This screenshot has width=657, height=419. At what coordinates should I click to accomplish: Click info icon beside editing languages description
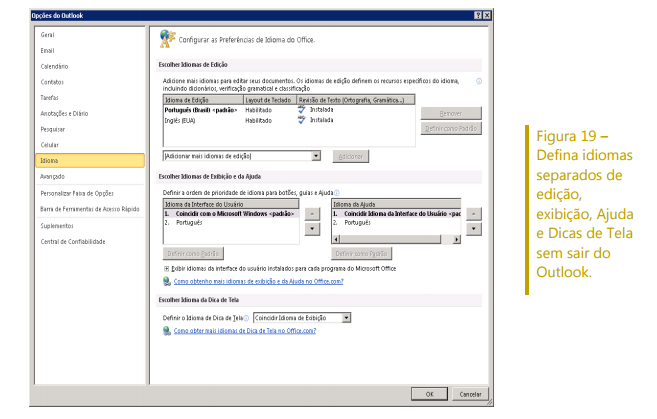[x=479, y=81]
